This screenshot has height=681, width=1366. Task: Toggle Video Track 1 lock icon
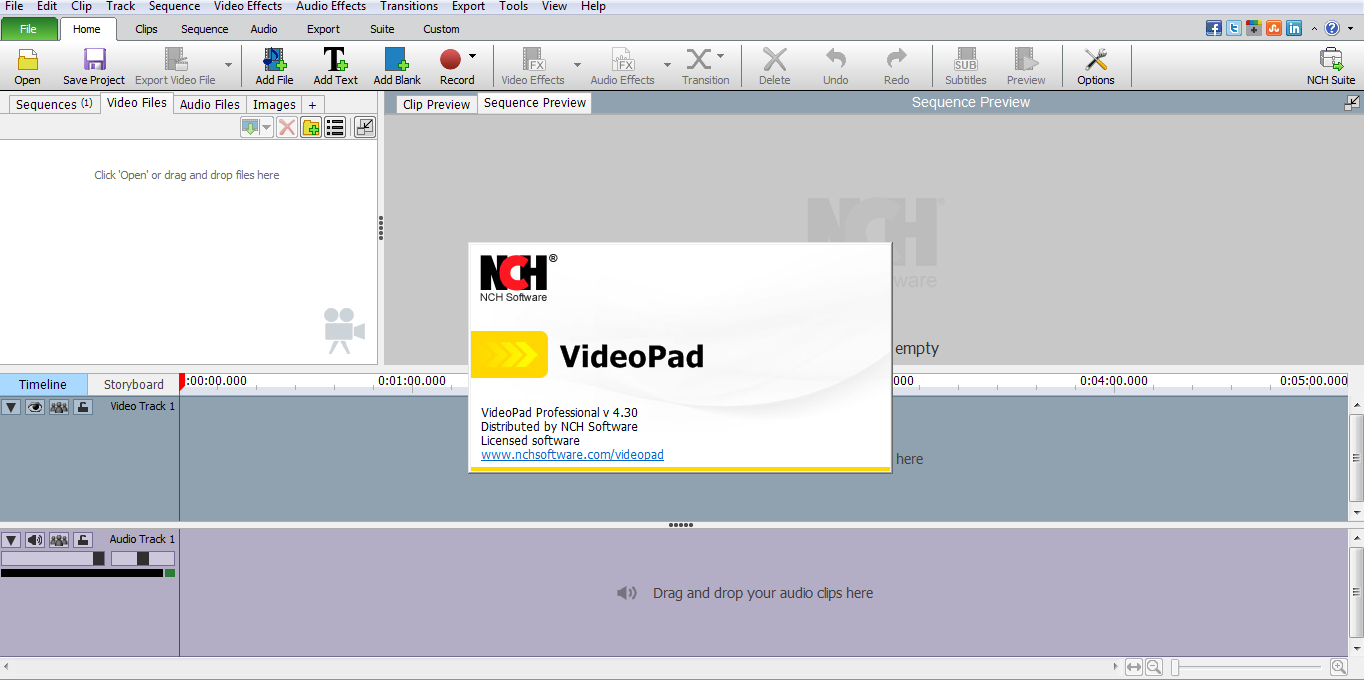83,407
